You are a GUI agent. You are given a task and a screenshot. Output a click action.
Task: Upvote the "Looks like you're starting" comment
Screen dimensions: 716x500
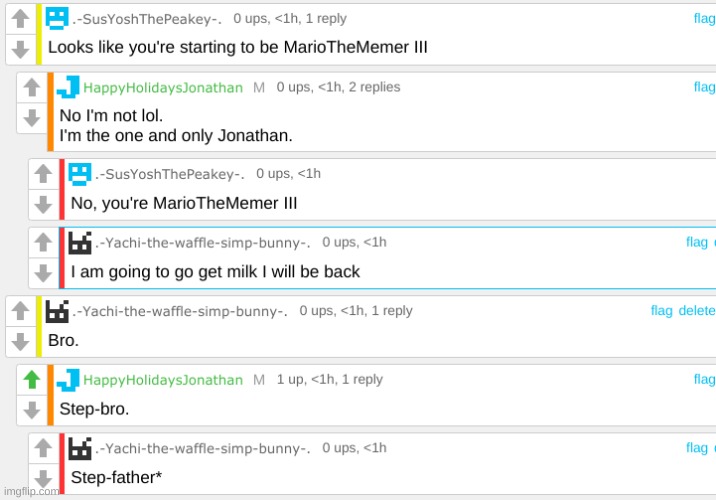coord(21,19)
